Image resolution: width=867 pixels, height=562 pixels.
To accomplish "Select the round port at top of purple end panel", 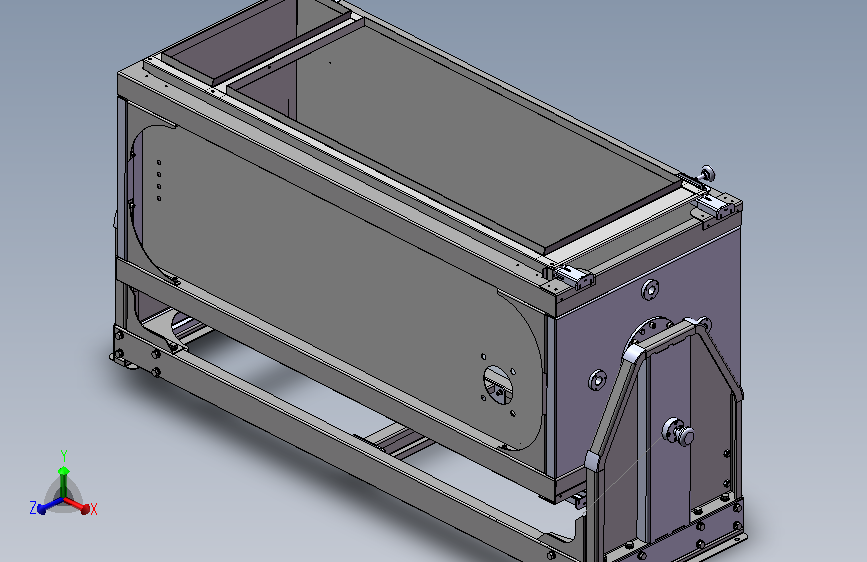I will click(650, 289).
